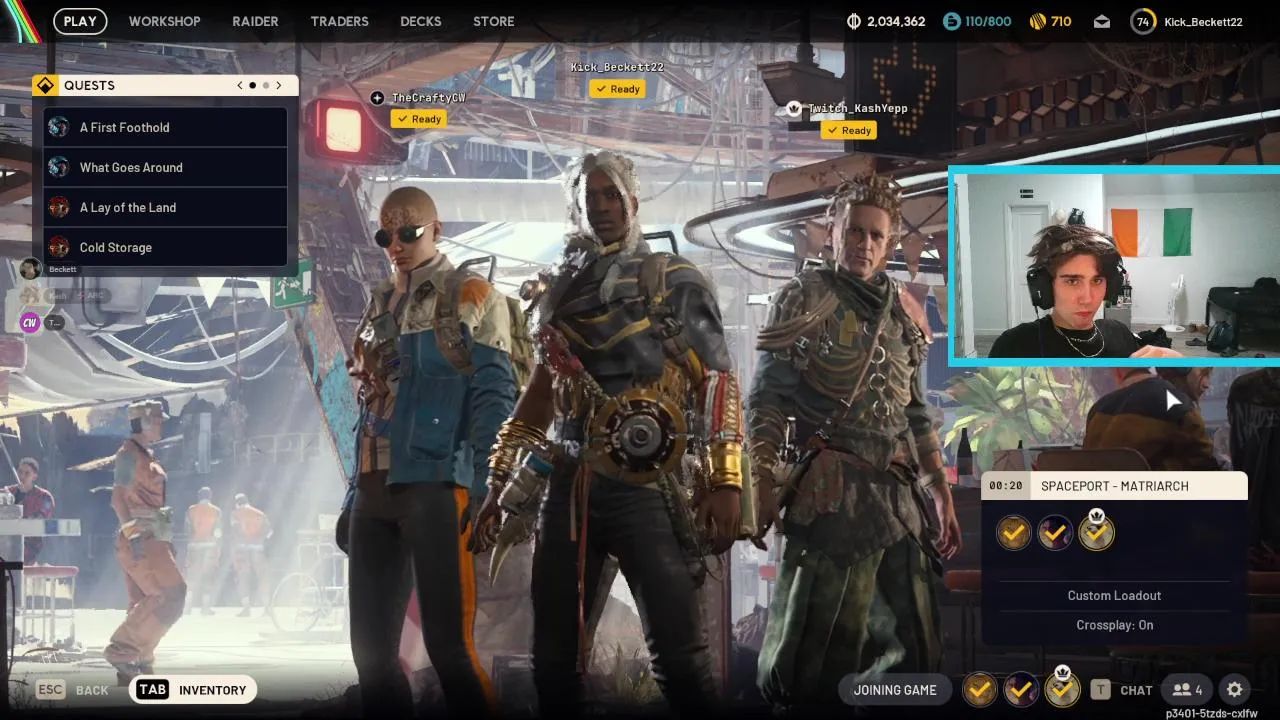Click the A First Foothold quest giver icon
Viewport: 1280px width, 720px height.
pos(59,127)
